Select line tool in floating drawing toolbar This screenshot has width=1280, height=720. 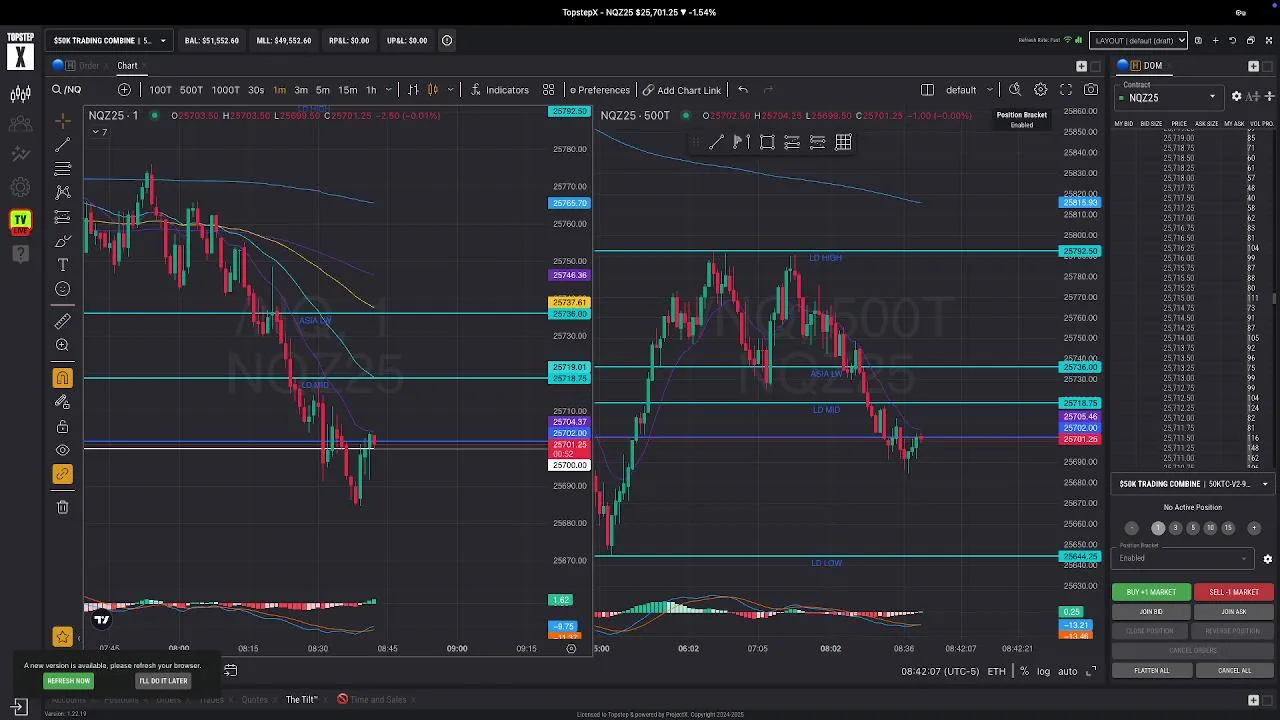(x=716, y=142)
